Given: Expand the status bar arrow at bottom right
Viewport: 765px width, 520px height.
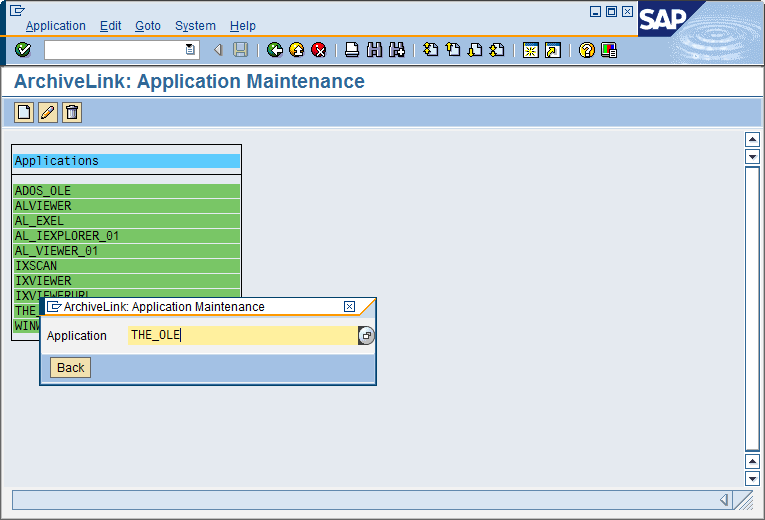Looking at the screenshot, I should point(724,500).
